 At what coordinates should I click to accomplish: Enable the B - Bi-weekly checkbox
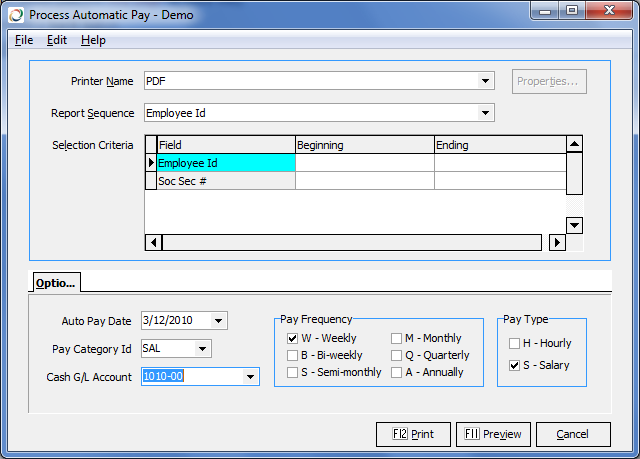click(292, 355)
